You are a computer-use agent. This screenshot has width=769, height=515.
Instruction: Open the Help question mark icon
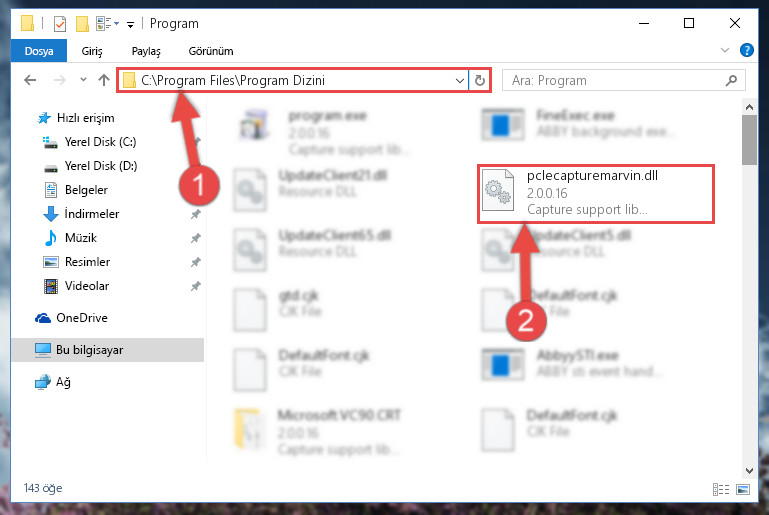pos(746,50)
